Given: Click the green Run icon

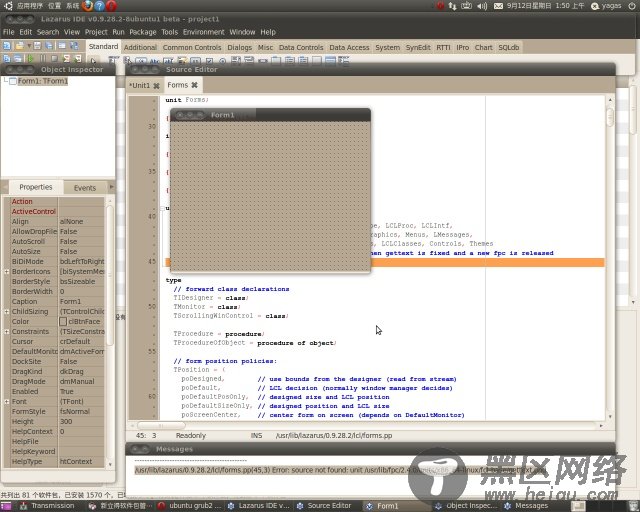Looking at the screenshot, I should tap(30, 59).
